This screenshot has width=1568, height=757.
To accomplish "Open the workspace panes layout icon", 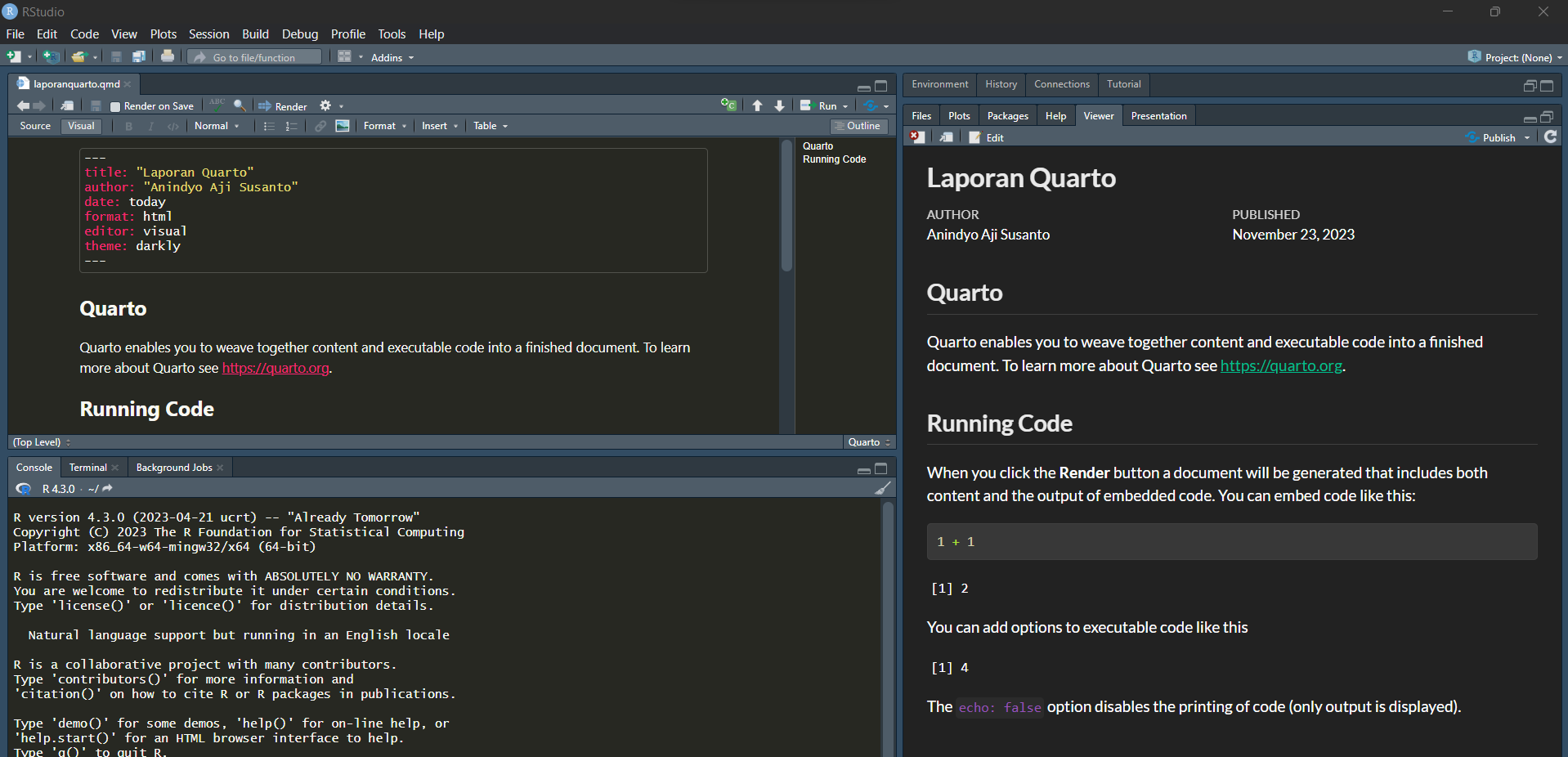I will click(344, 56).
